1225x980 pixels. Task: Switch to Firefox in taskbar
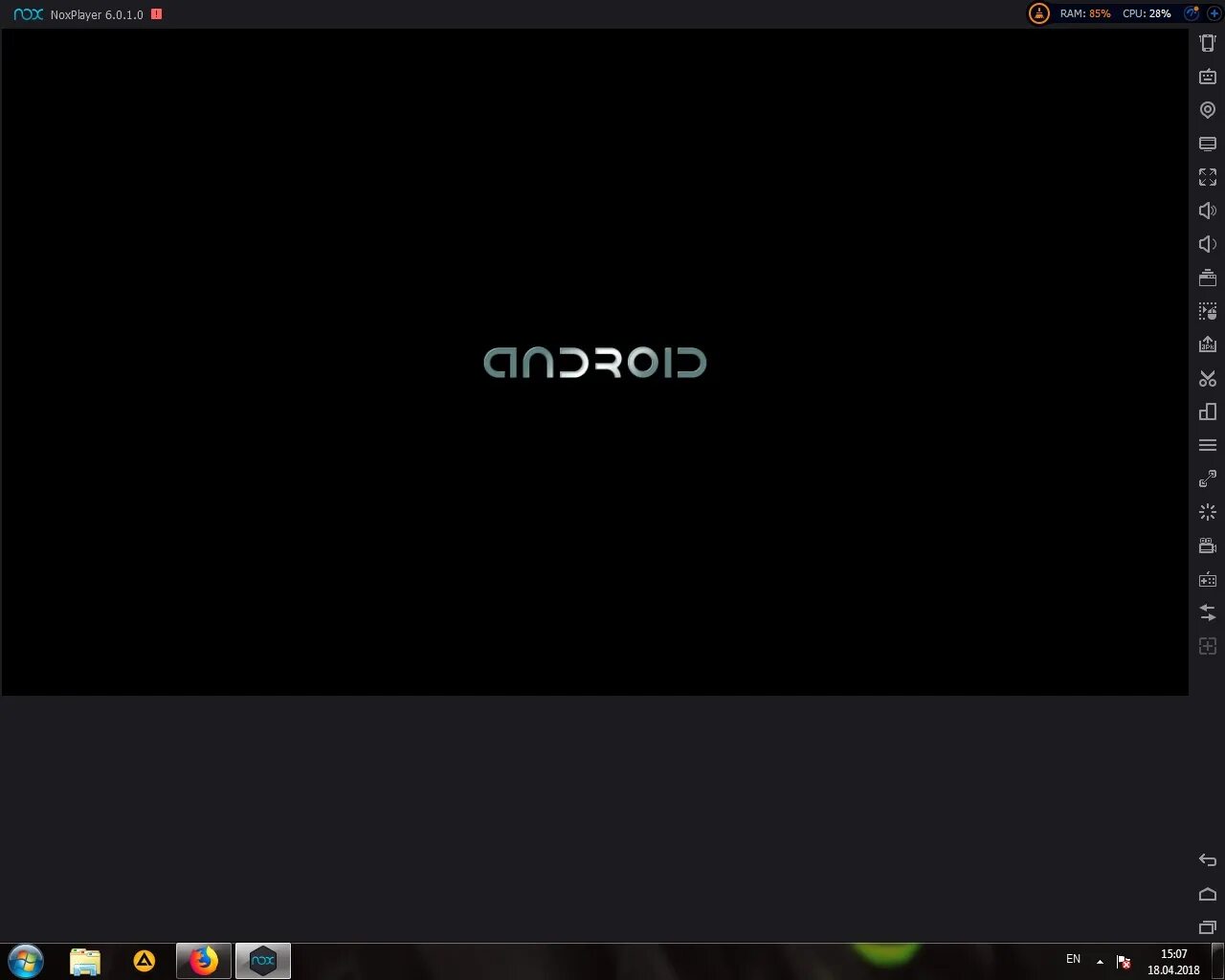[204, 961]
